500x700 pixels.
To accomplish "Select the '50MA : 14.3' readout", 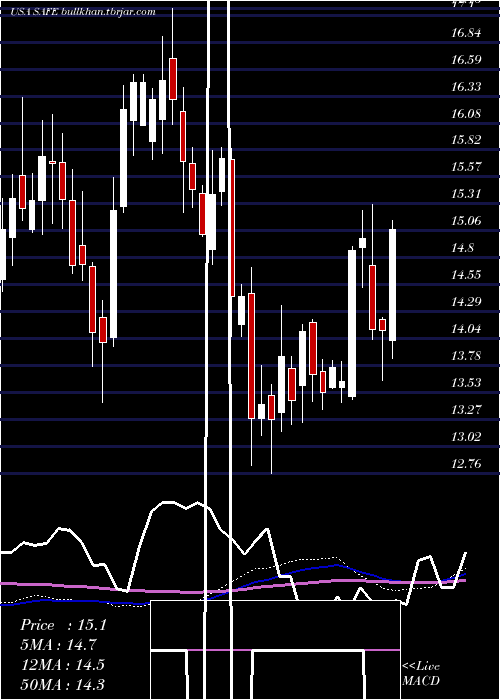I will pyautogui.click(x=62, y=684).
